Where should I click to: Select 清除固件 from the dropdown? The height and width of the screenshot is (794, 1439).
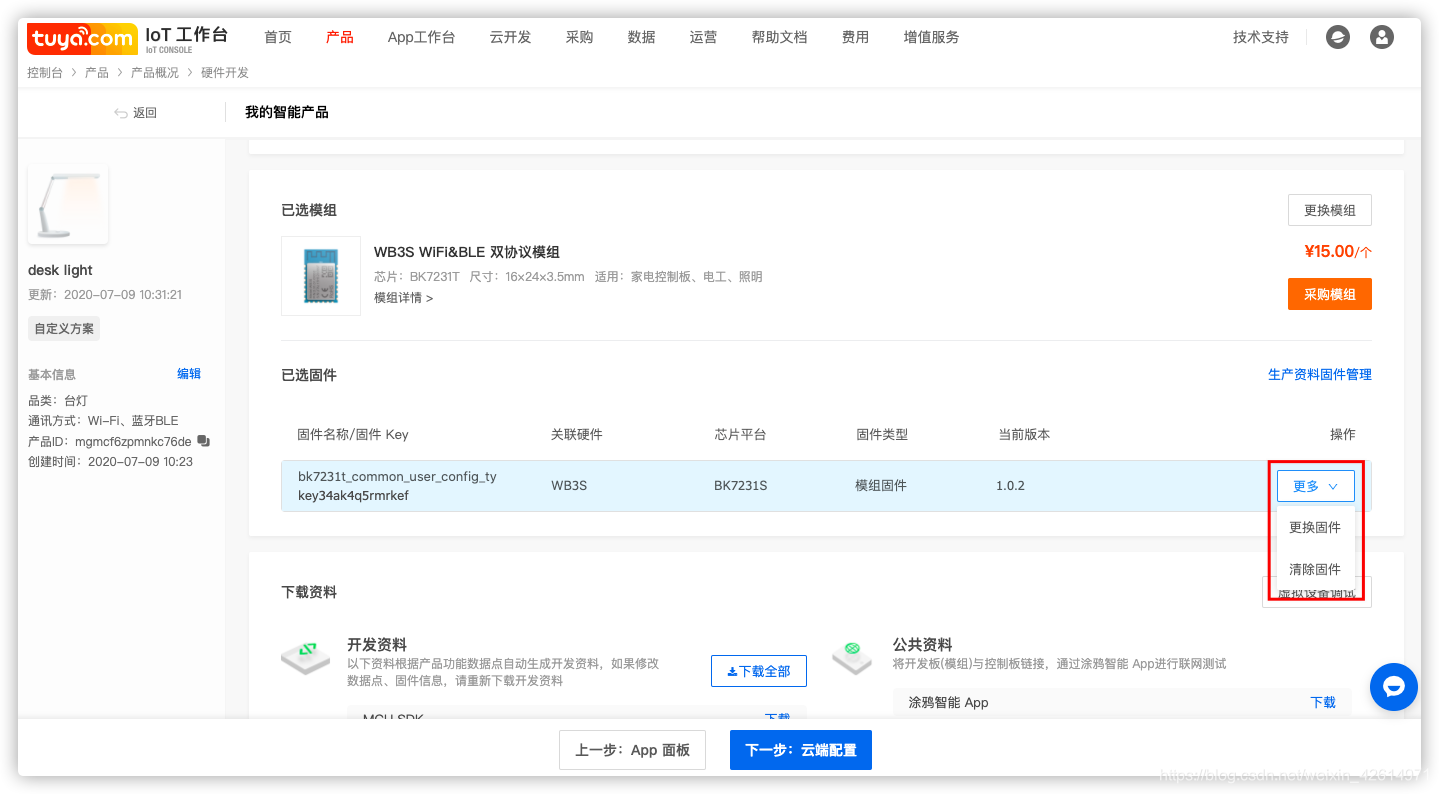coord(1315,569)
